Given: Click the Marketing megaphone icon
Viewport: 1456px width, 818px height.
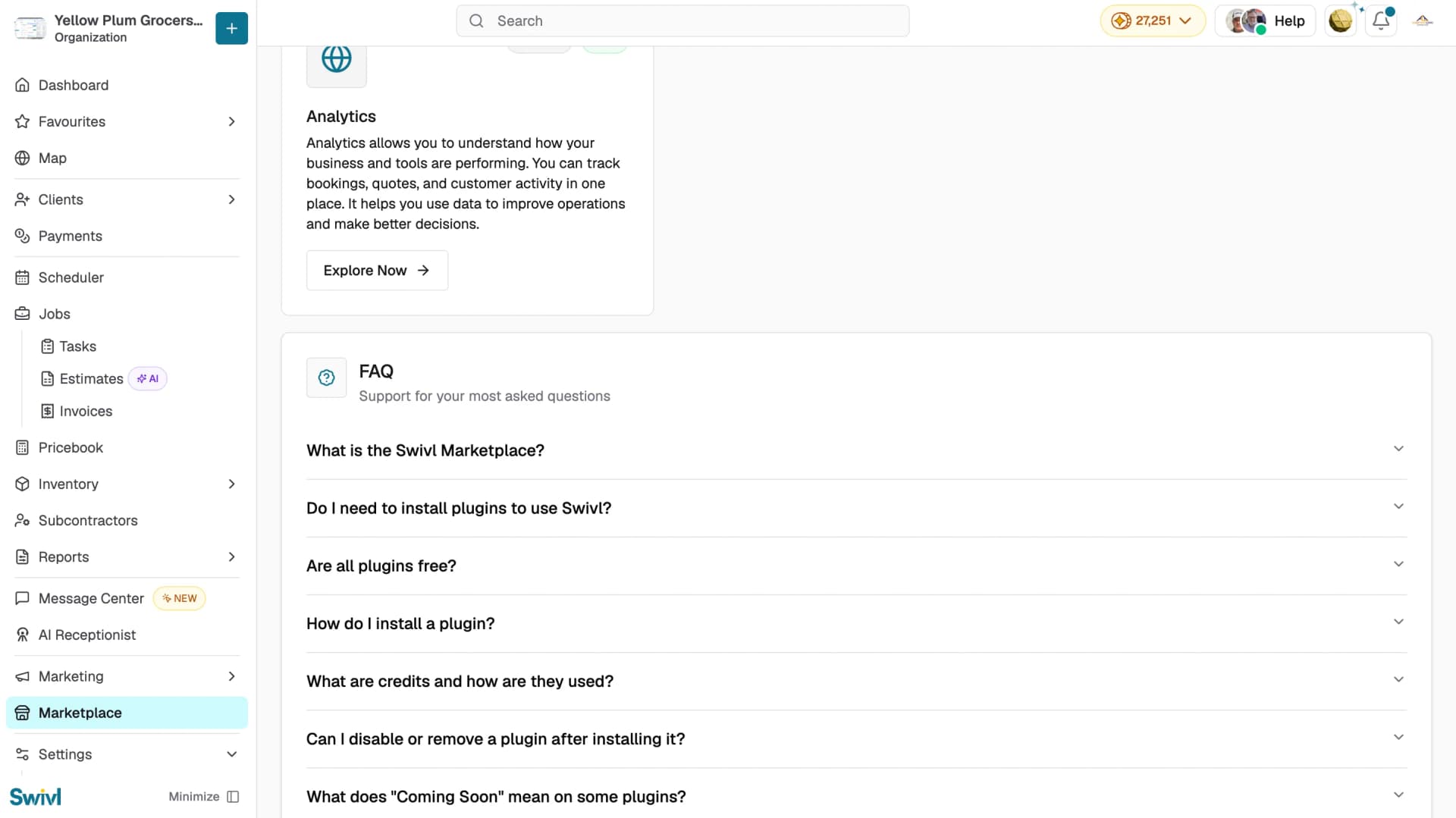Looking at the screenshot, I should pyautogui.click(x=23, y=676).
